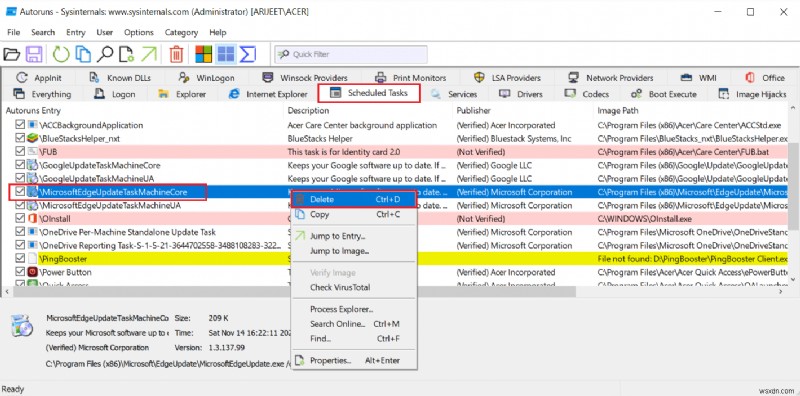Click the file Properties toolbar icon
This screenshot has width=800, height=396.
click(x=126, y=54)
